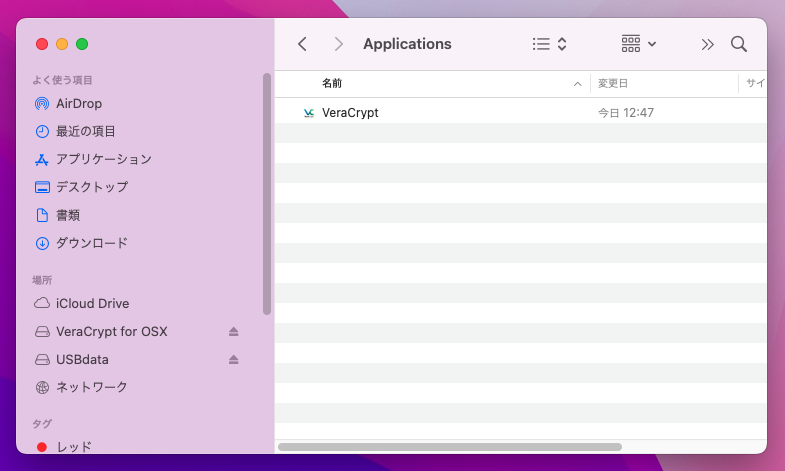Open AirDrop in the sidebar
Viewport: 785px width, 471px height.
tap(79, 103)
